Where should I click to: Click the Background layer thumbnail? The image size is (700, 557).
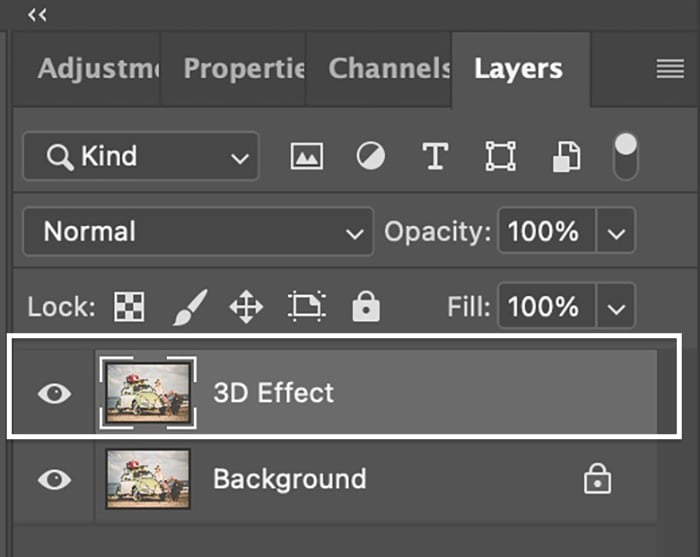[148, 479]
